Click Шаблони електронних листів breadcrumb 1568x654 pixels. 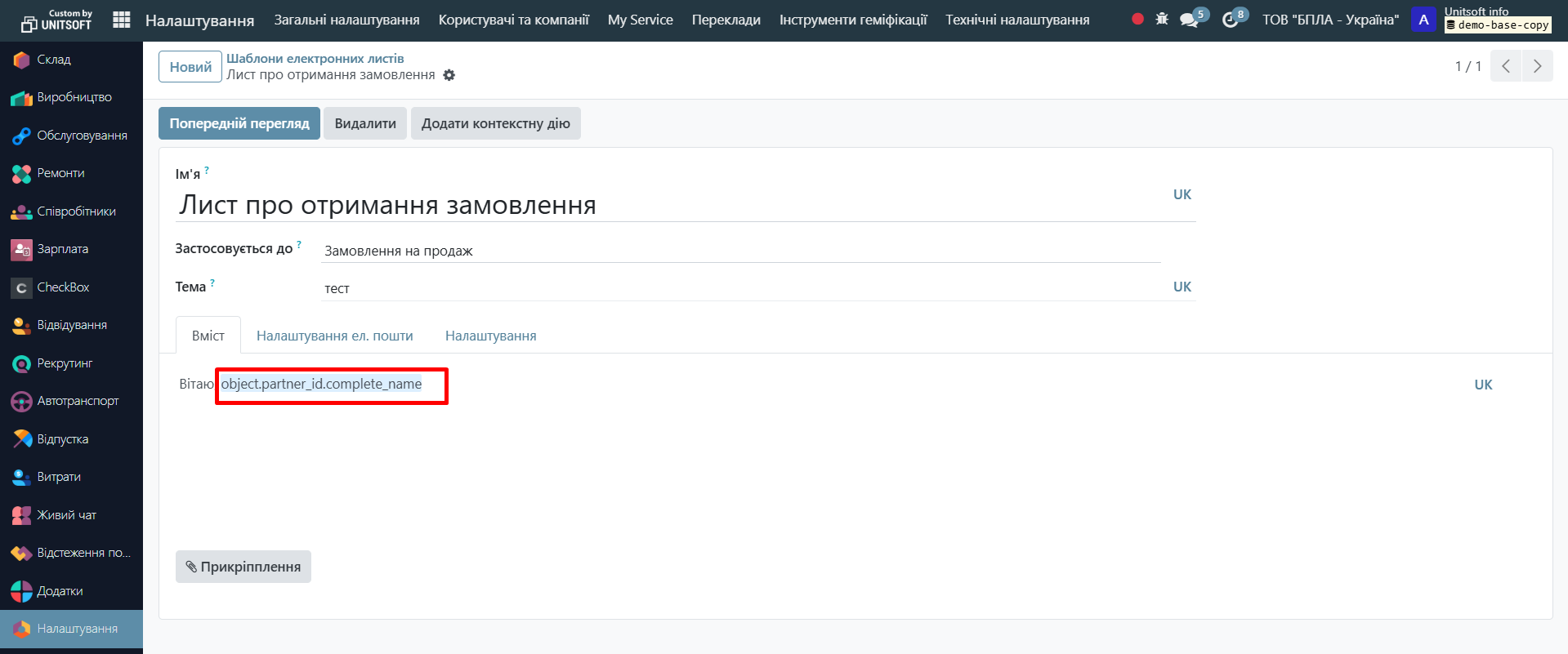click(x=315, y=59)
